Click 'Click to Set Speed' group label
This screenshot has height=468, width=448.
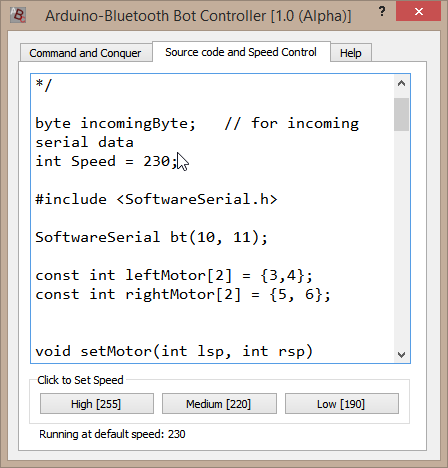tap(80, 380)
